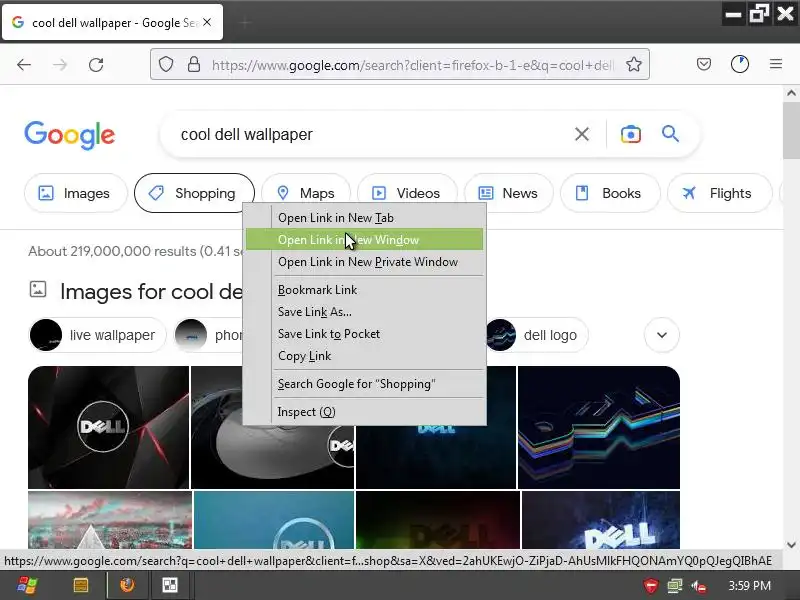
Task: Choose Open Link in New Window
Action: pyautogui.click(x=364, y=240)
